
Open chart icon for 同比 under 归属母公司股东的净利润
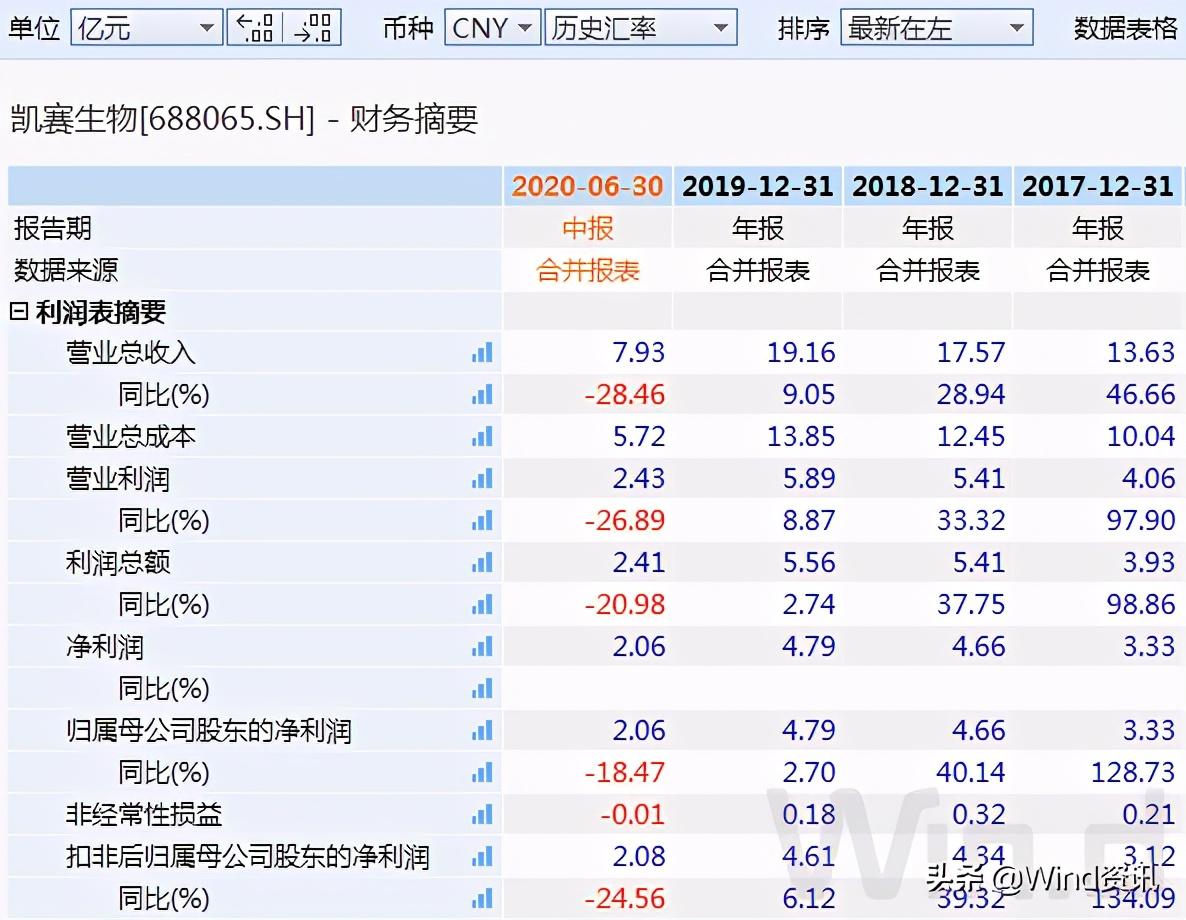tap(482, 772)
